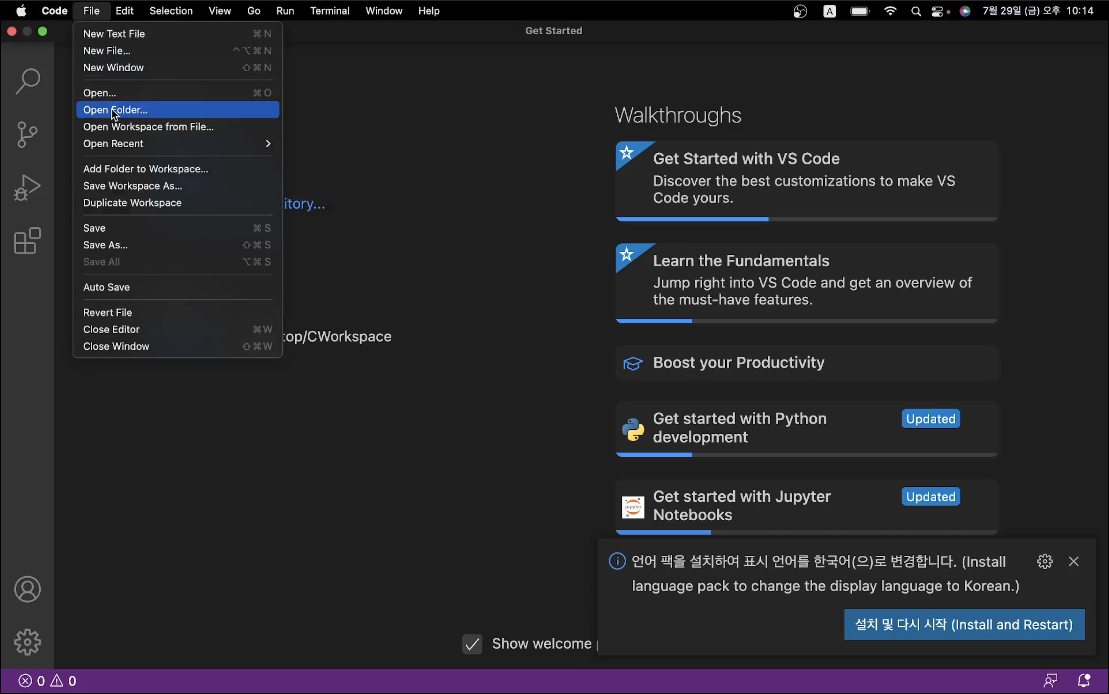Image resolution: width=1109 pixels, height=694 pixels.
Task: Click the Updated badge on Jupyter walkthrough
Action: tap(931, 497)
